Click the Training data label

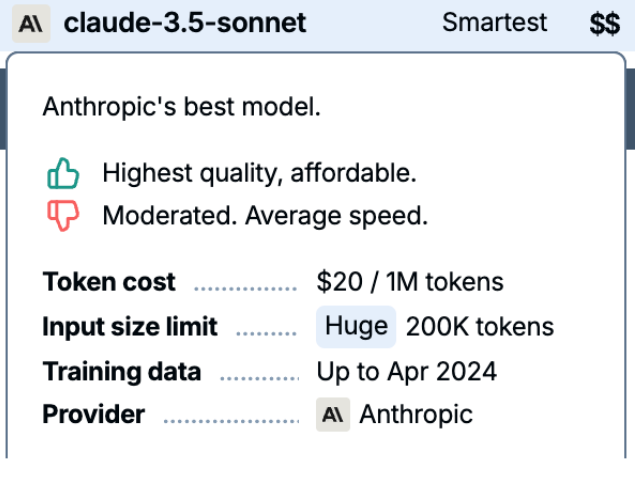(122, 371)
